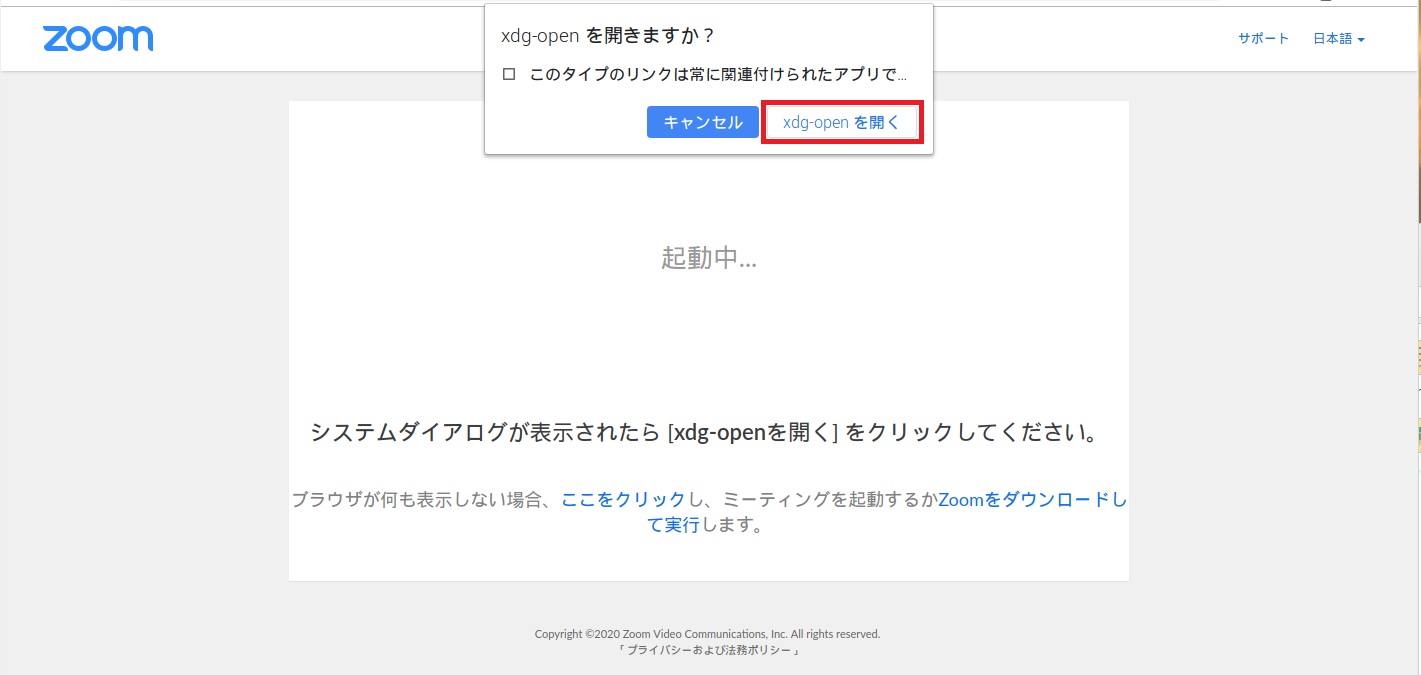The image size is (1421, 675).
Task: Open the プライバシーおよび法務ポリシー footer link
Action: pyautogui.click(x=707, y=650)
